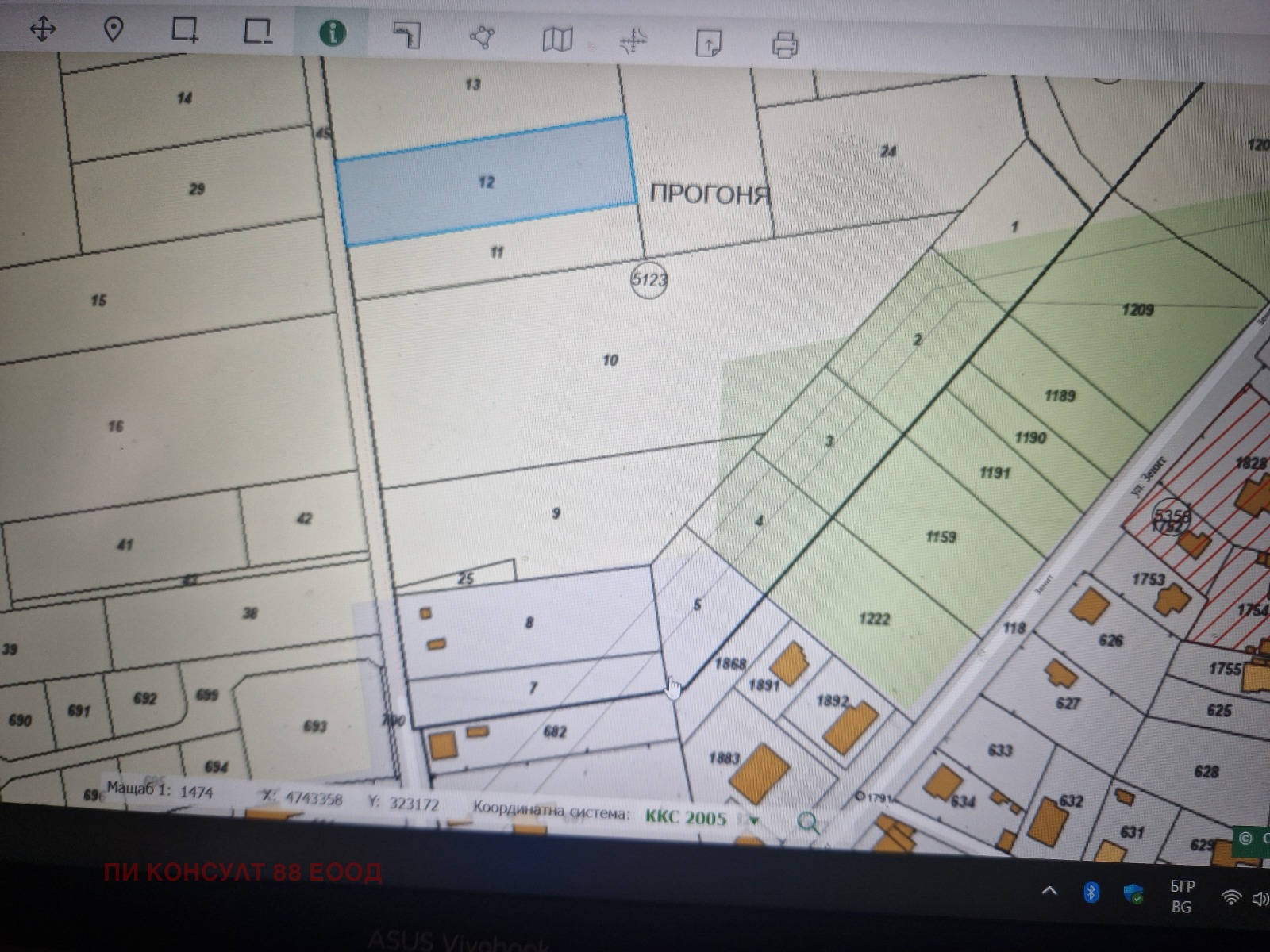The image size is (1270, 952).
Task: Click the coordinate crosshair tool
Action: pyautogui.click(x=633, y=41)
